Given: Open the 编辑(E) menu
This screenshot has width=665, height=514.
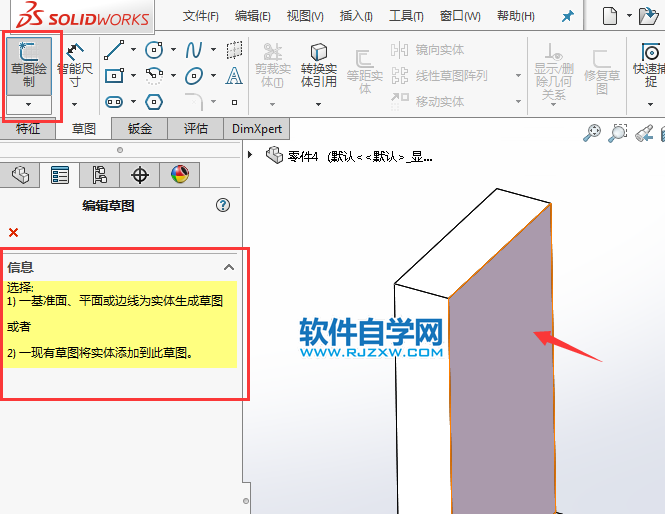Looking at the screenshot, I should (x=252, y=16).
